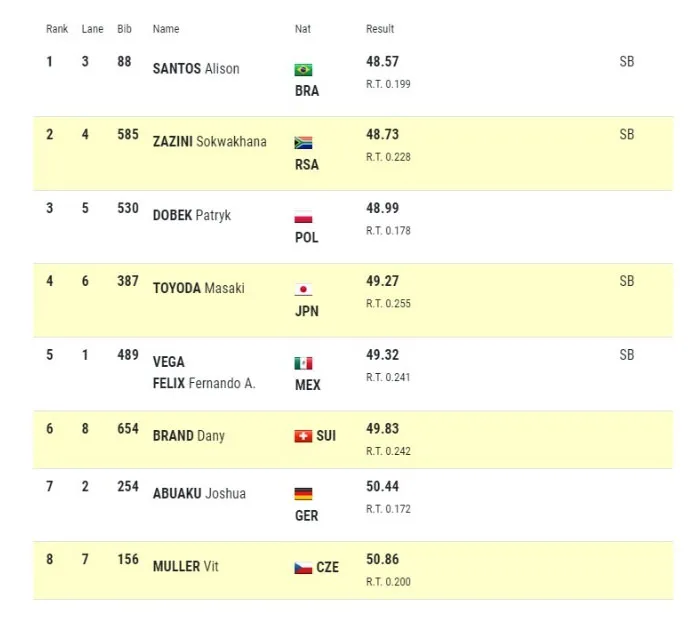The width and height of the screenshot is (694, 623).
Task: Click the Japan flag icon
Action: tap(303, 289)
